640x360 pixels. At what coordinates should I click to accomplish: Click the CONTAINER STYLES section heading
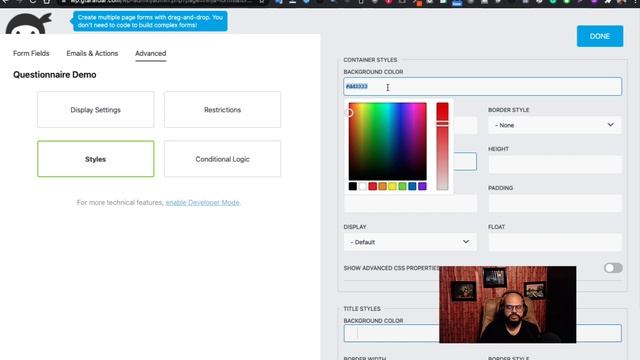point(370,60)
